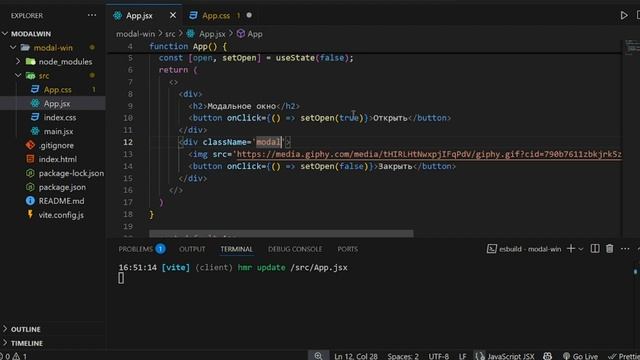Select the TERMINAL panel tab

tap(237, 249)
